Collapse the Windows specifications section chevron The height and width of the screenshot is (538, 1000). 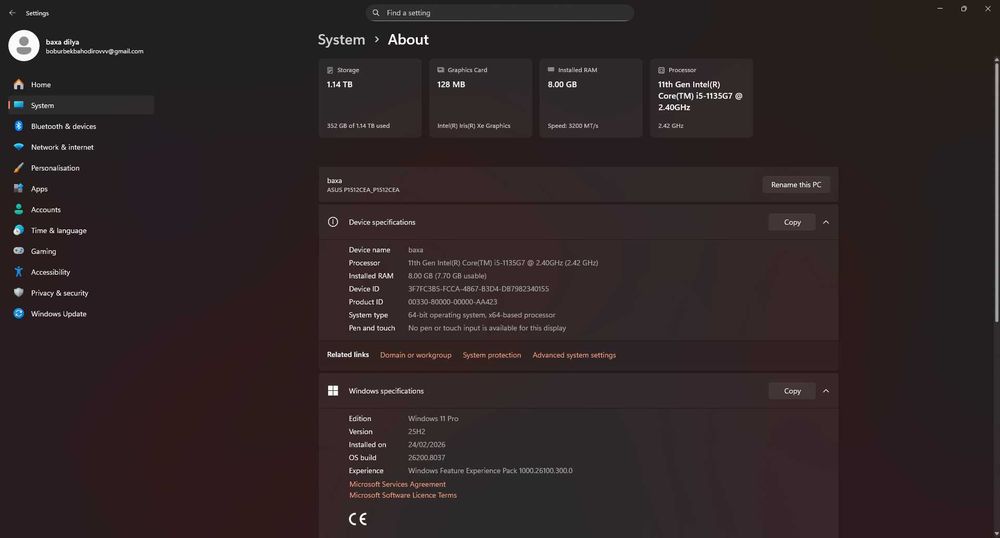[x=826, y=391]
